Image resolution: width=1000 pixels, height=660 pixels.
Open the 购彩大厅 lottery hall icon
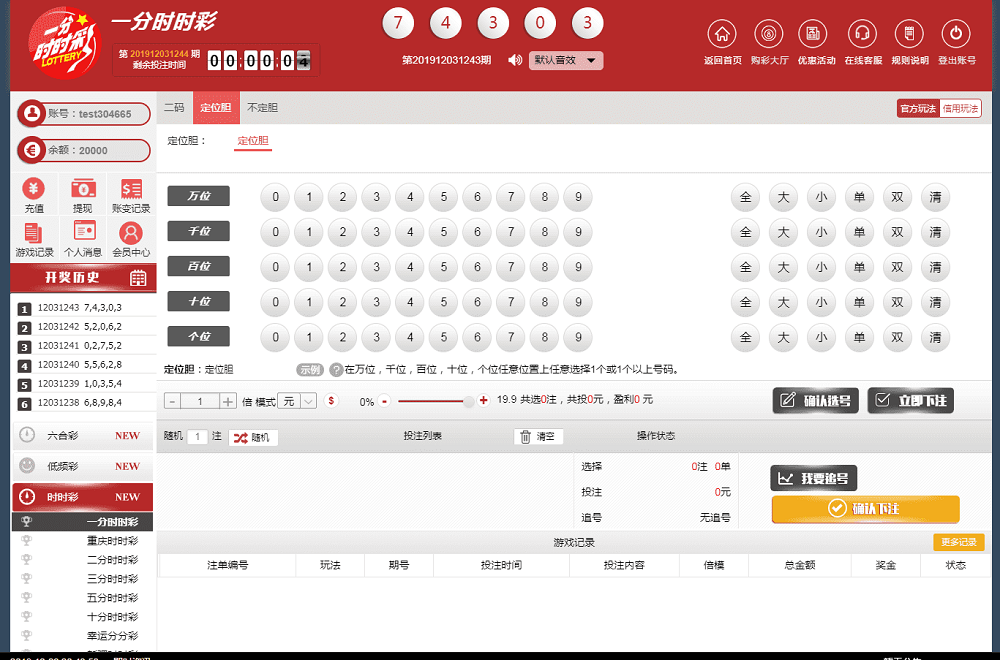[768, 34]
